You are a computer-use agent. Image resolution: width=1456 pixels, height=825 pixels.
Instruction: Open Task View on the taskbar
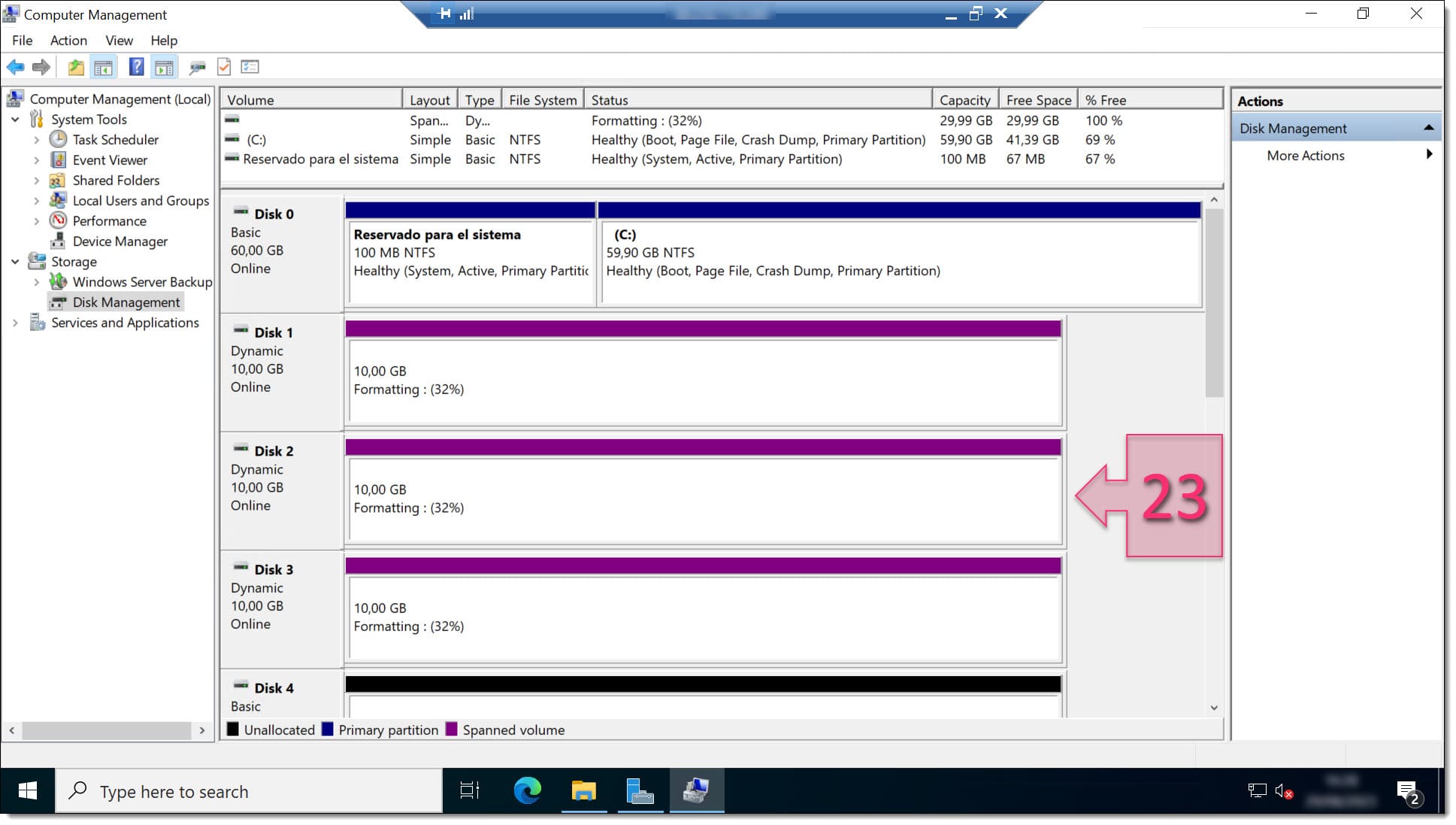coord(469,791)
